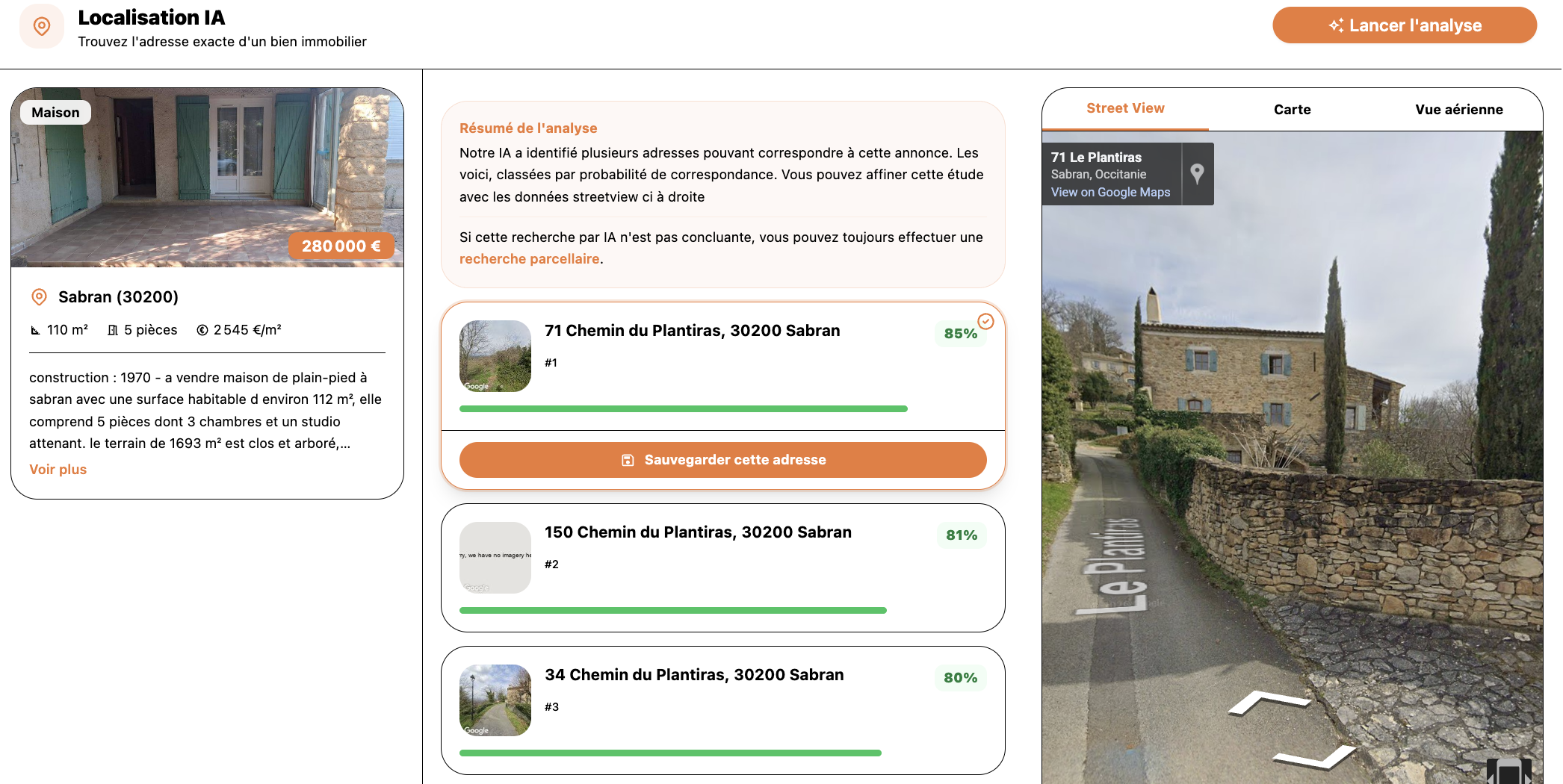Expand description with Voir plus
Viewport: 1563px width, 784px height.
(x=58, y=470)
